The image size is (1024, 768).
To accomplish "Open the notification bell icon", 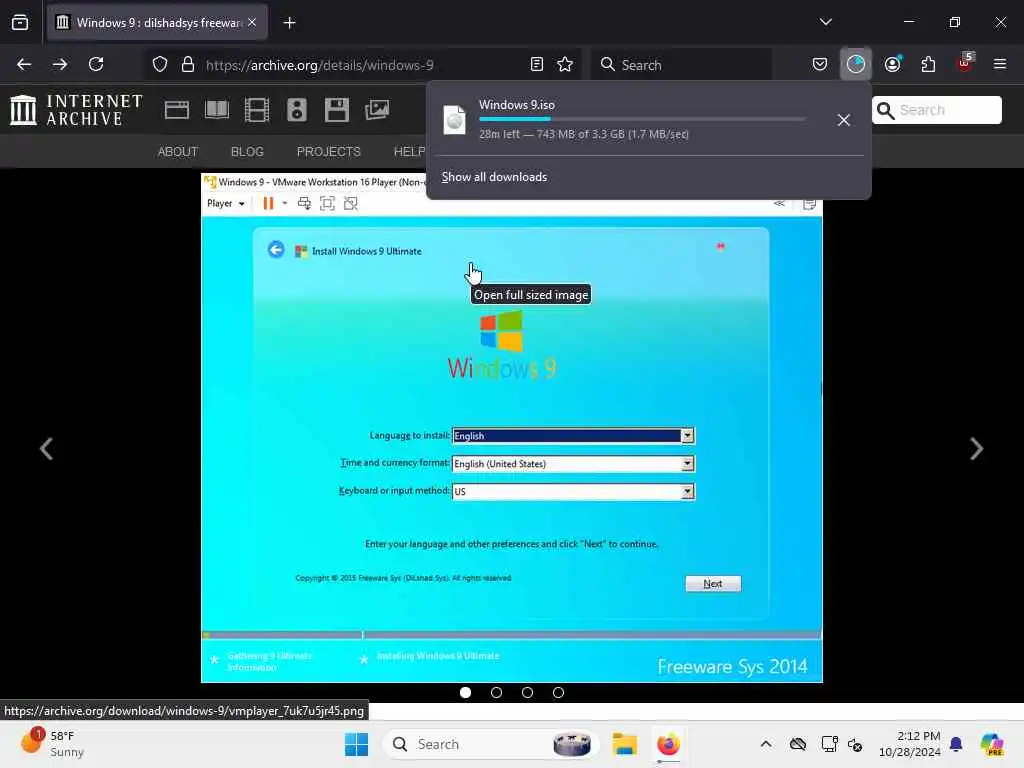I will coord(956,744).
